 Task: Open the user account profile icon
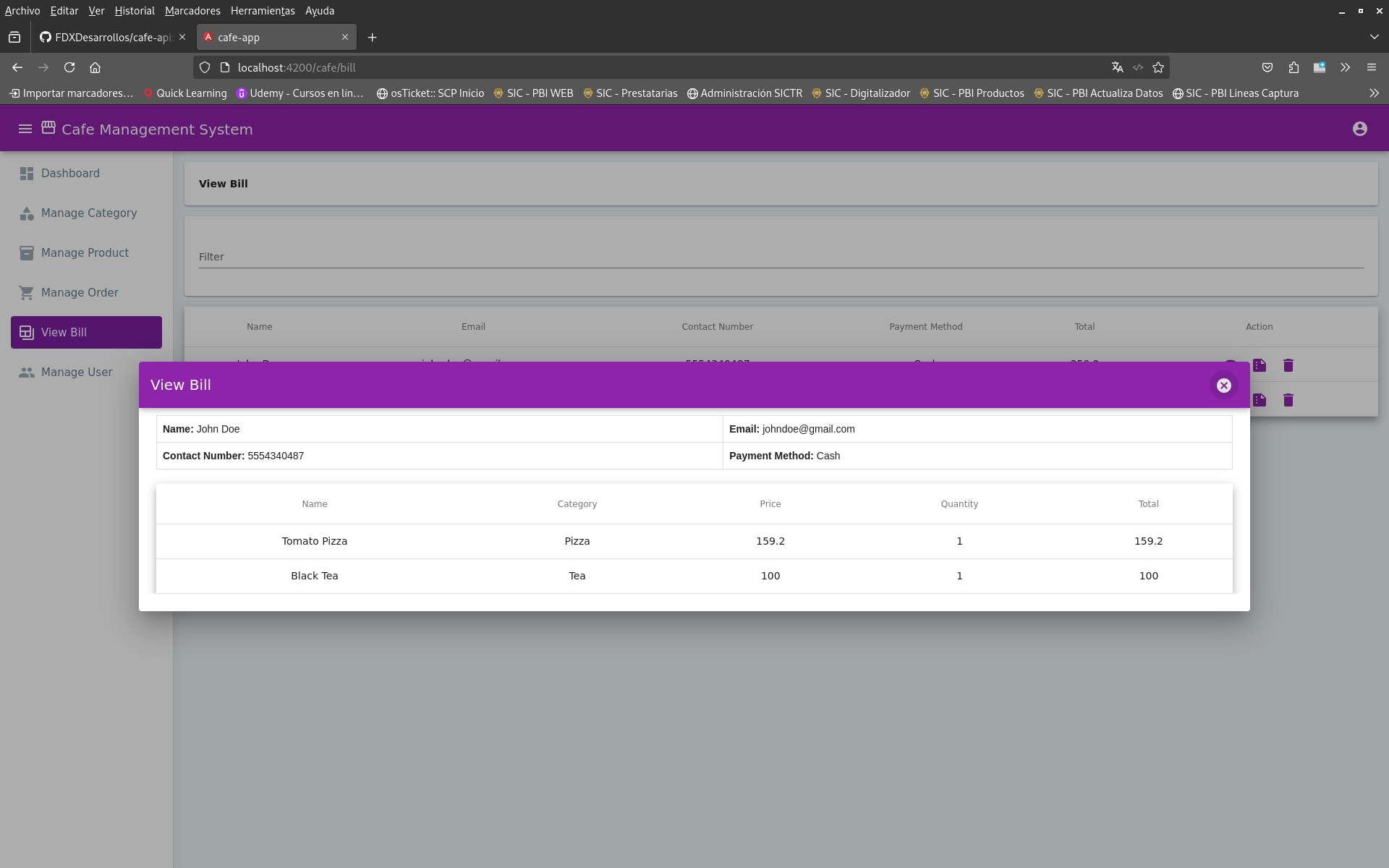(1359, 129)
